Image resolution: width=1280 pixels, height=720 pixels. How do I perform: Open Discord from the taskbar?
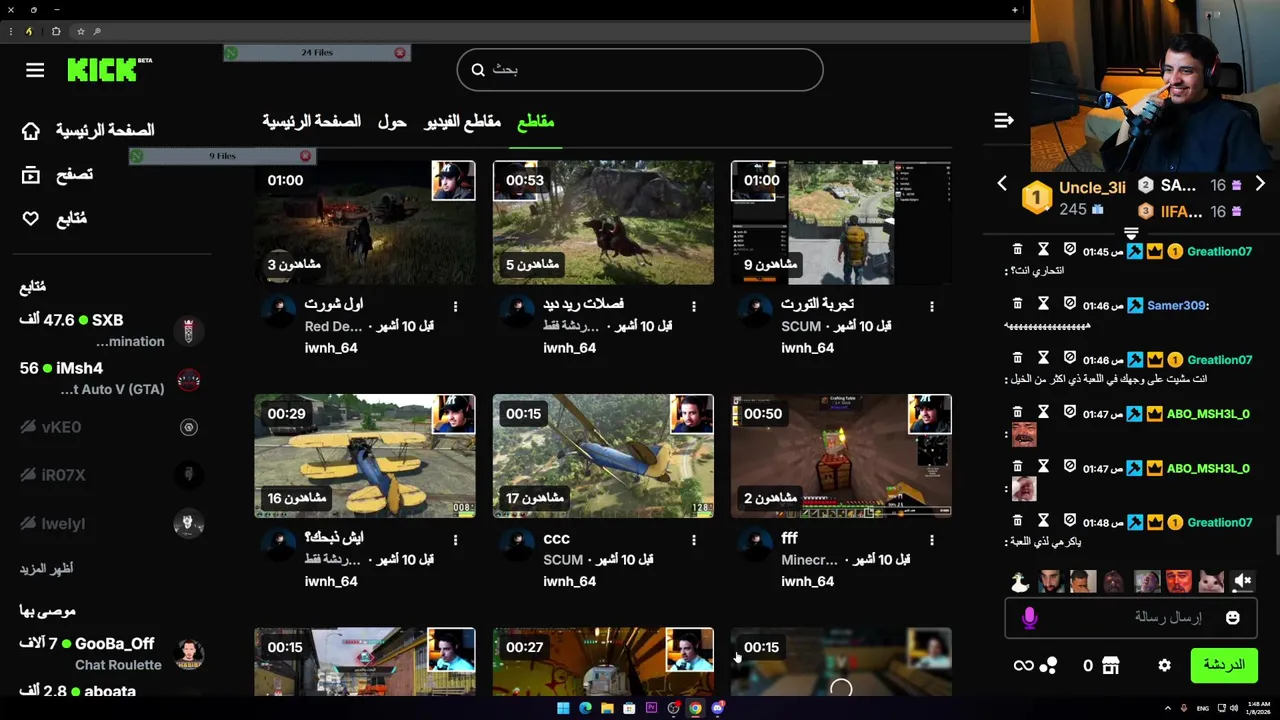click(717, 708)
